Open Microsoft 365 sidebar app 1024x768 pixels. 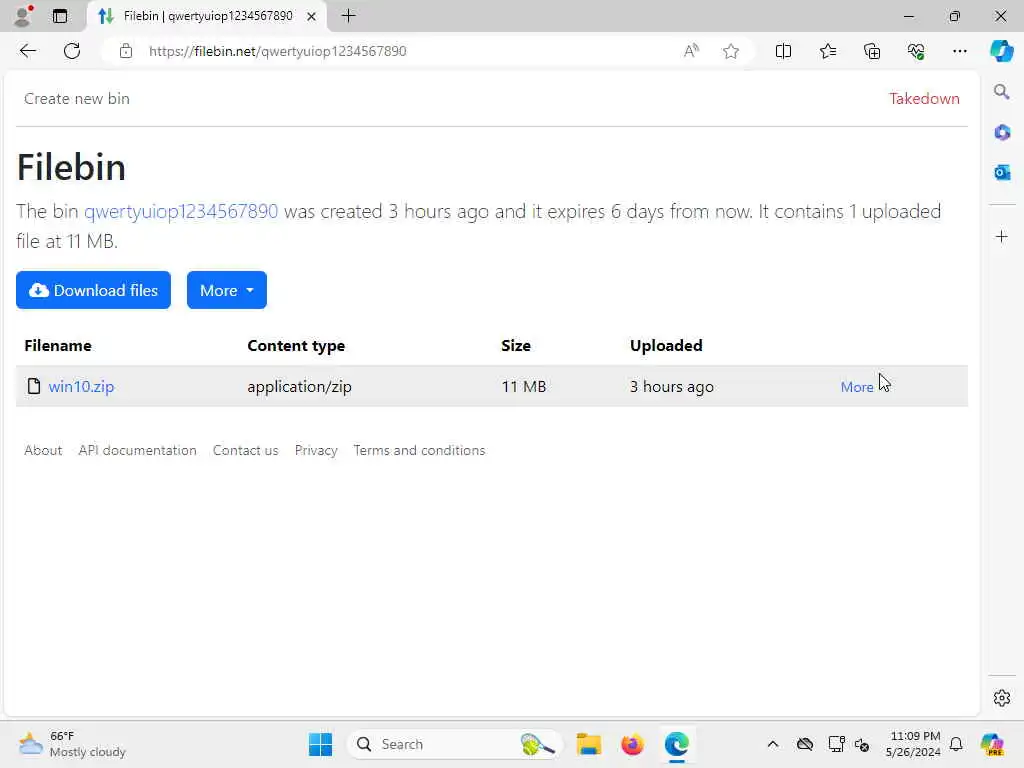(x=1002, y=133)
